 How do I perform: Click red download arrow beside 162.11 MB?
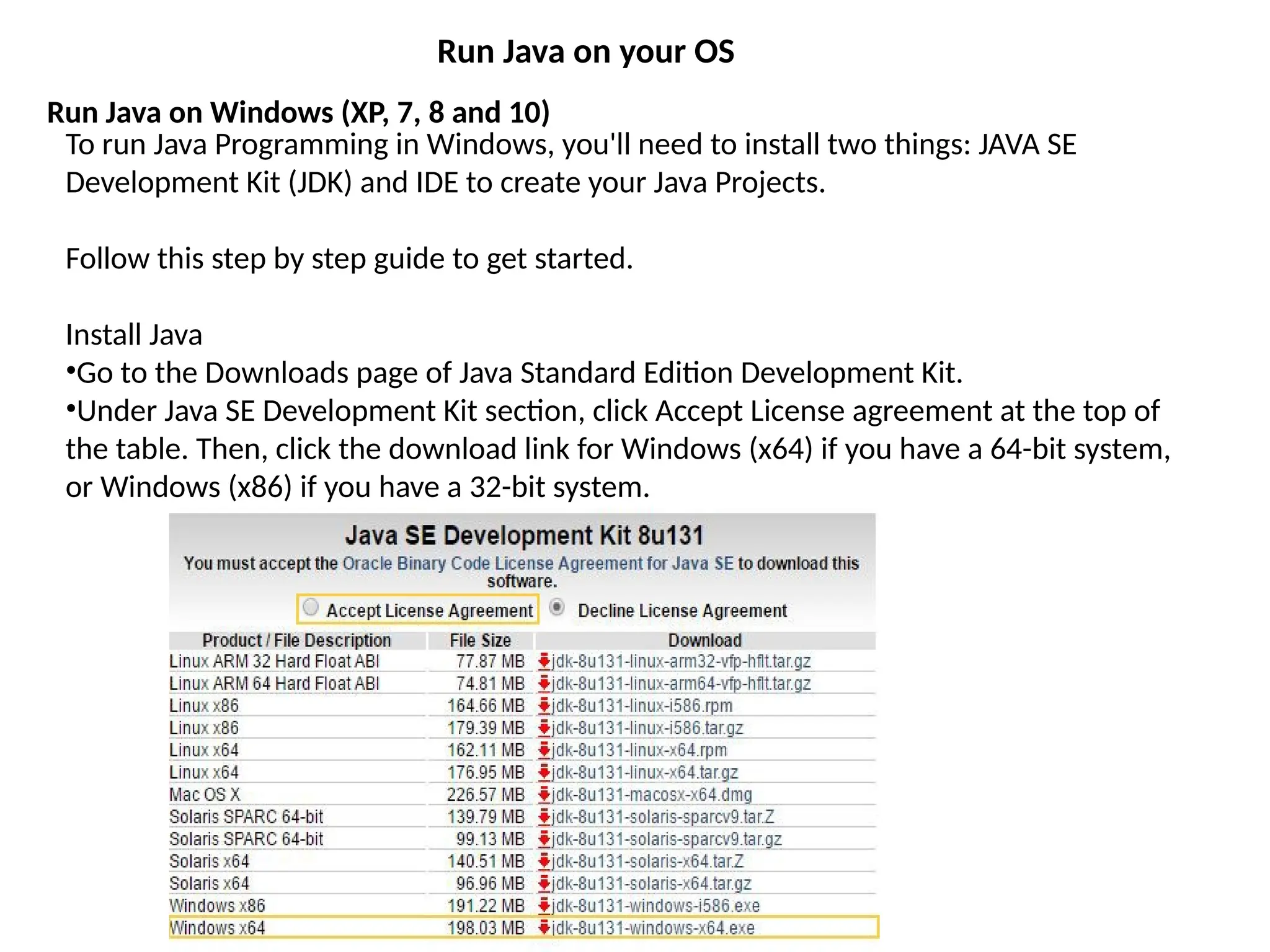(544, 750)
